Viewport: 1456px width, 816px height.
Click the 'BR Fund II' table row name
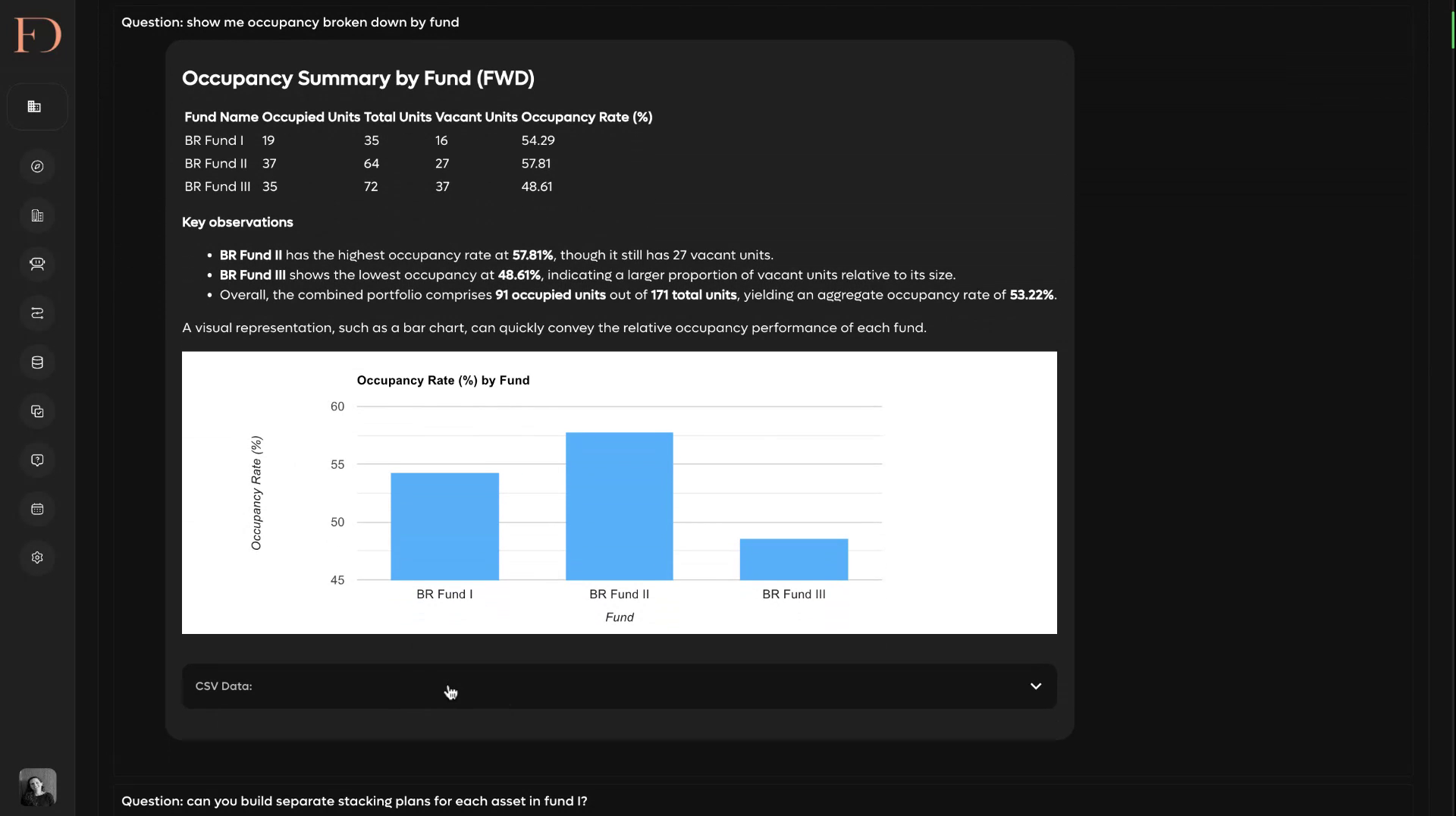tap(215, 164)
